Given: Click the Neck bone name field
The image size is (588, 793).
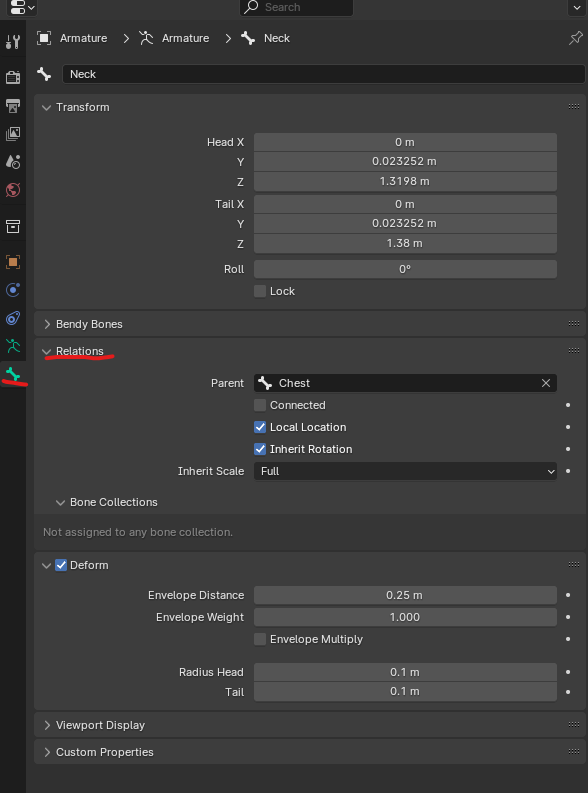Looking at the screenshot, I should pos(324,74).
